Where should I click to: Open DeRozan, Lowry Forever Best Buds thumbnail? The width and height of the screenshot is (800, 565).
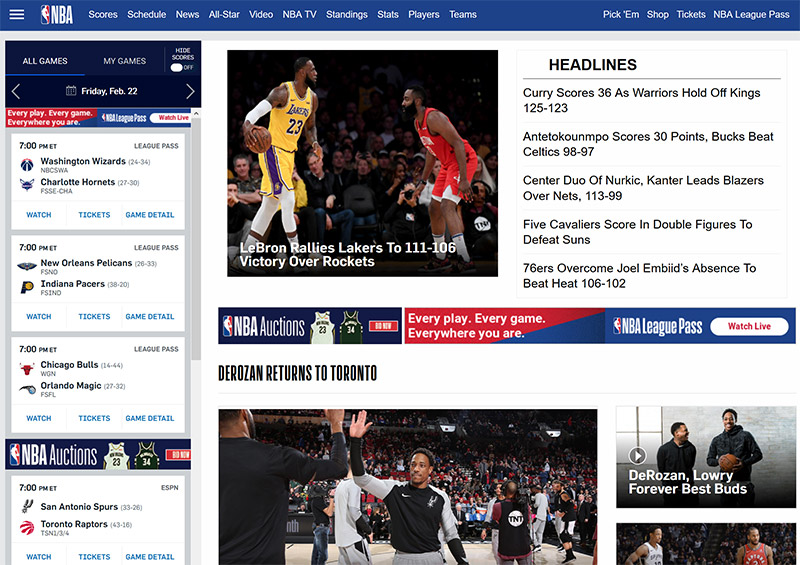[x=706, y=457]
